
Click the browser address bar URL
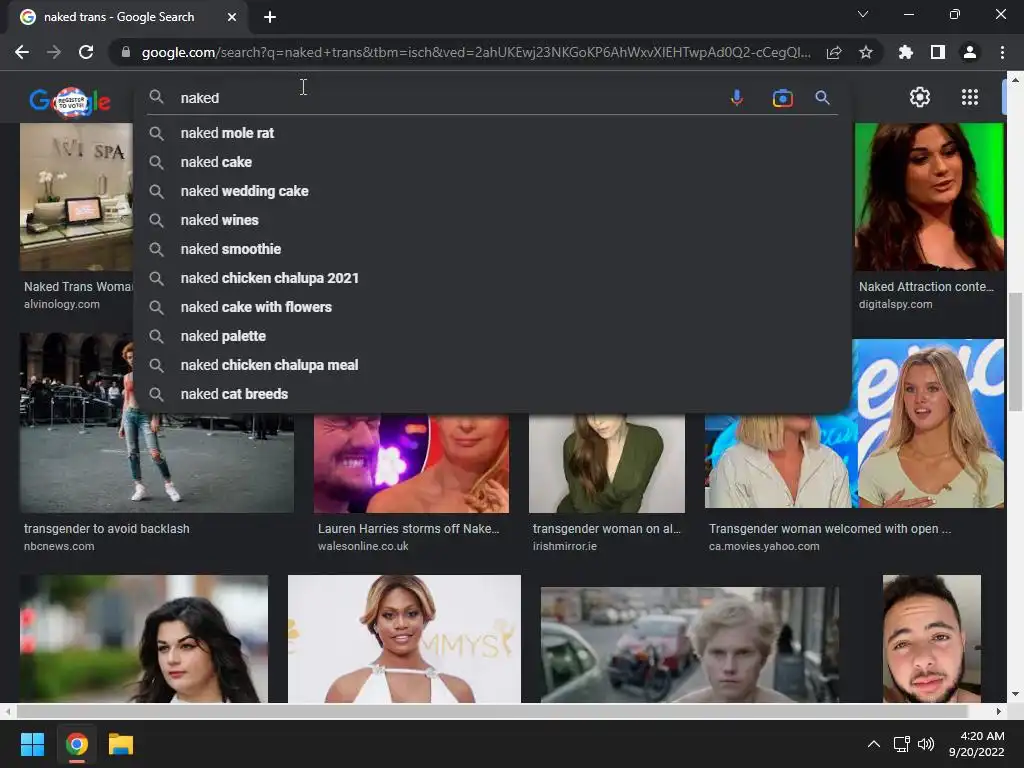tap(475, 52)
